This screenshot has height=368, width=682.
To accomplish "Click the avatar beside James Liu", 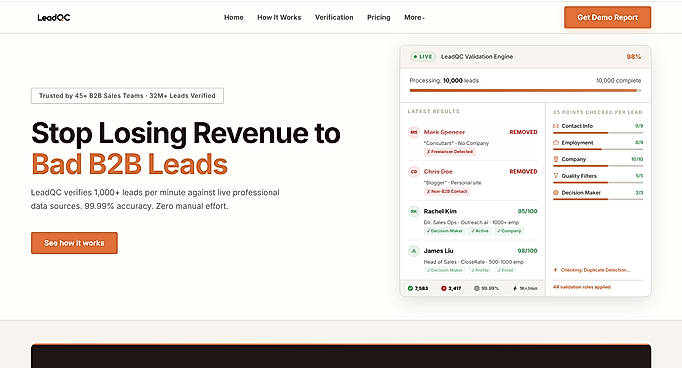I will (x=414, y=251).
